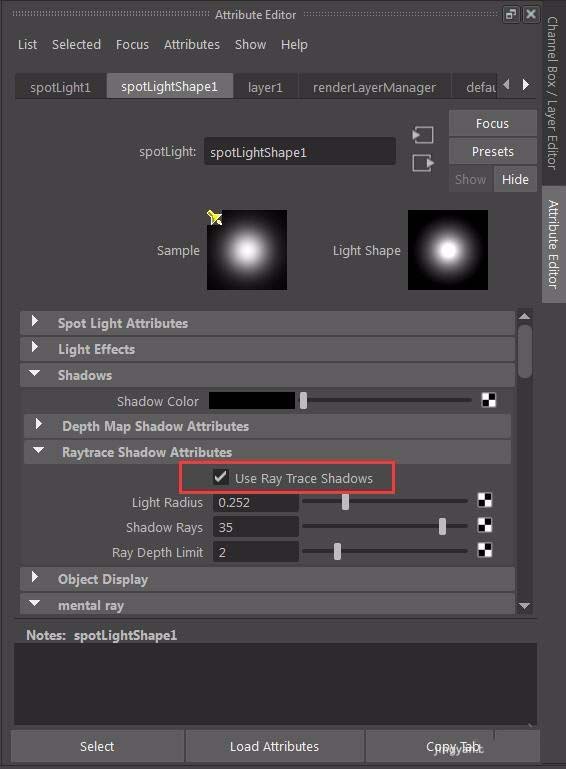The height and width of the screenshot is (769, 566).
Task: Click the Light Radius slider handle
Action: click(346, 502)
